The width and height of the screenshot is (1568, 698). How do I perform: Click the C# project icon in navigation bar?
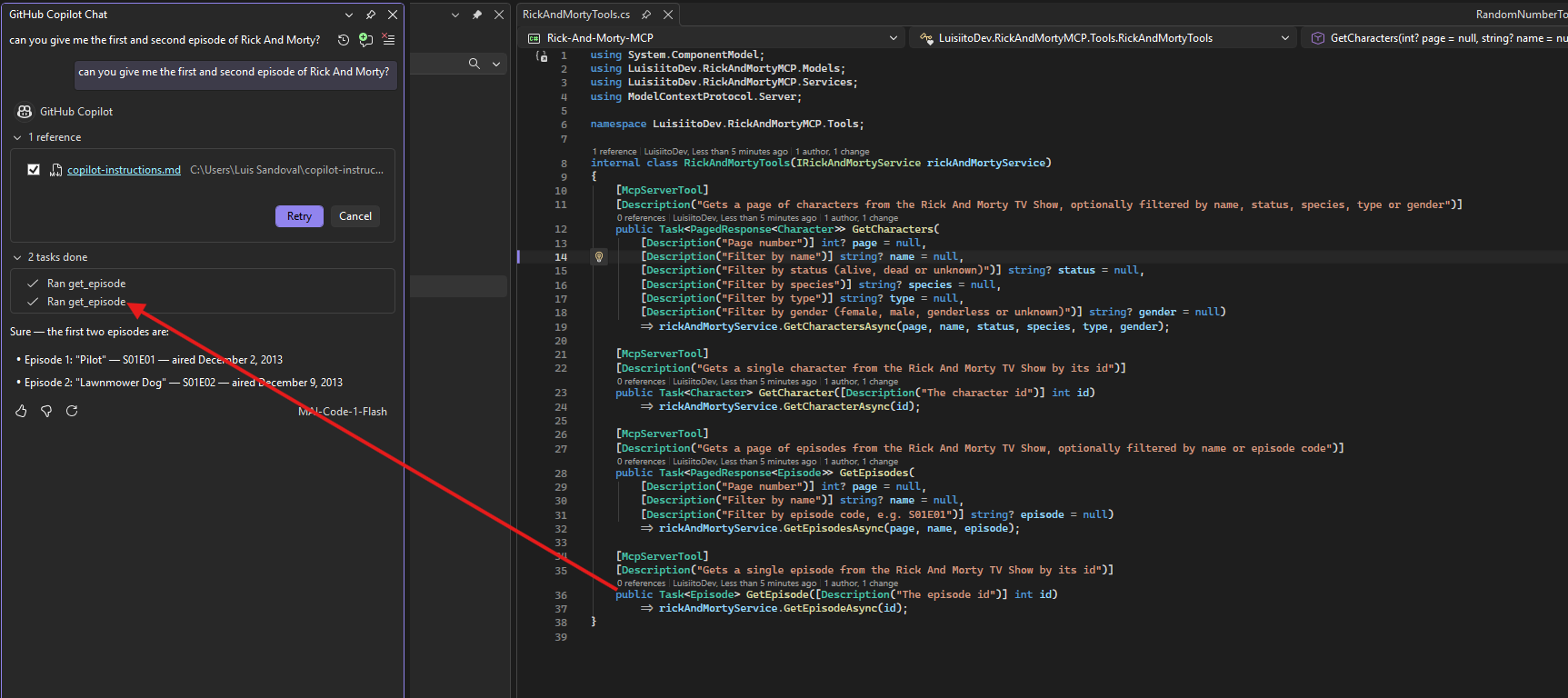coord(534,38)
